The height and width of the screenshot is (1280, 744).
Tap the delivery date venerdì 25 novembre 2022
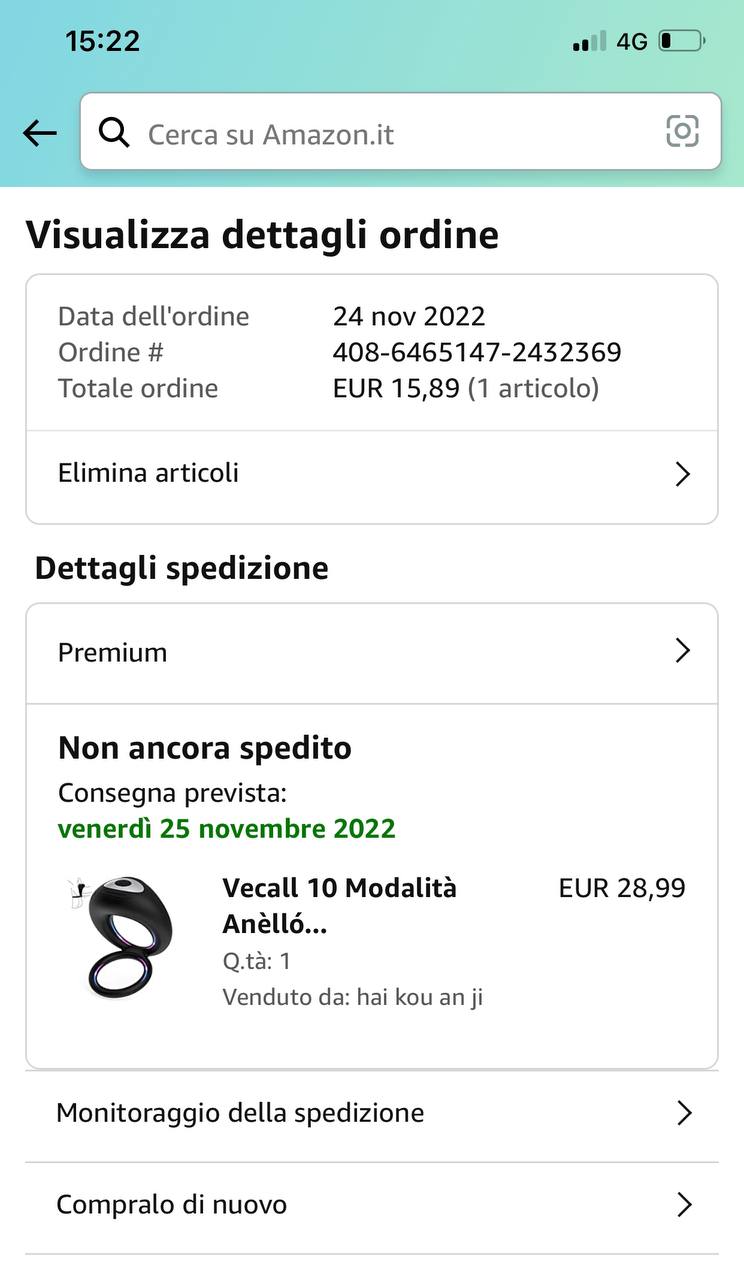click(227, 829)
